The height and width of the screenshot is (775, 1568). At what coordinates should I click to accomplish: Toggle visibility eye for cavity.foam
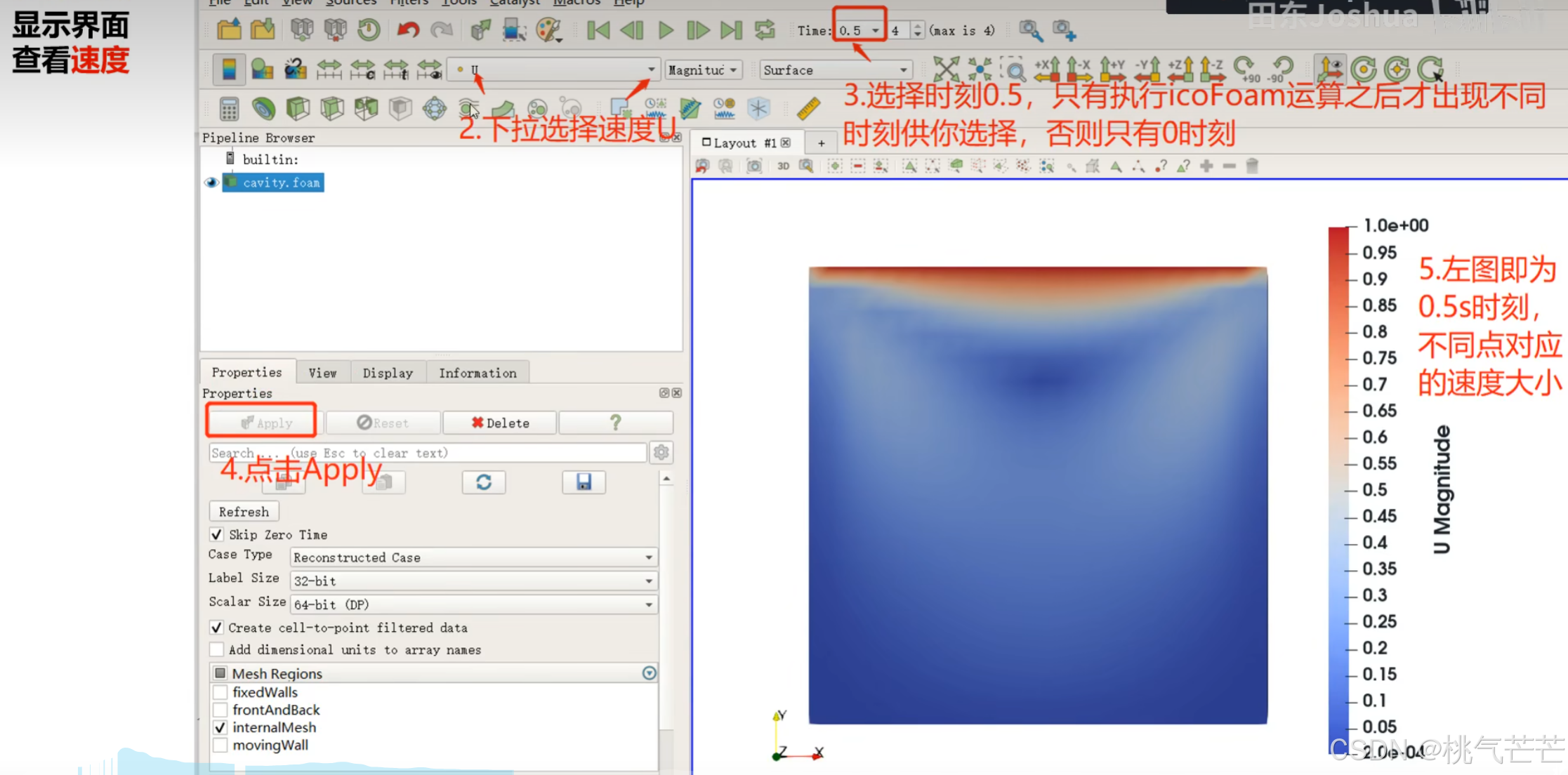pos(211,183)
